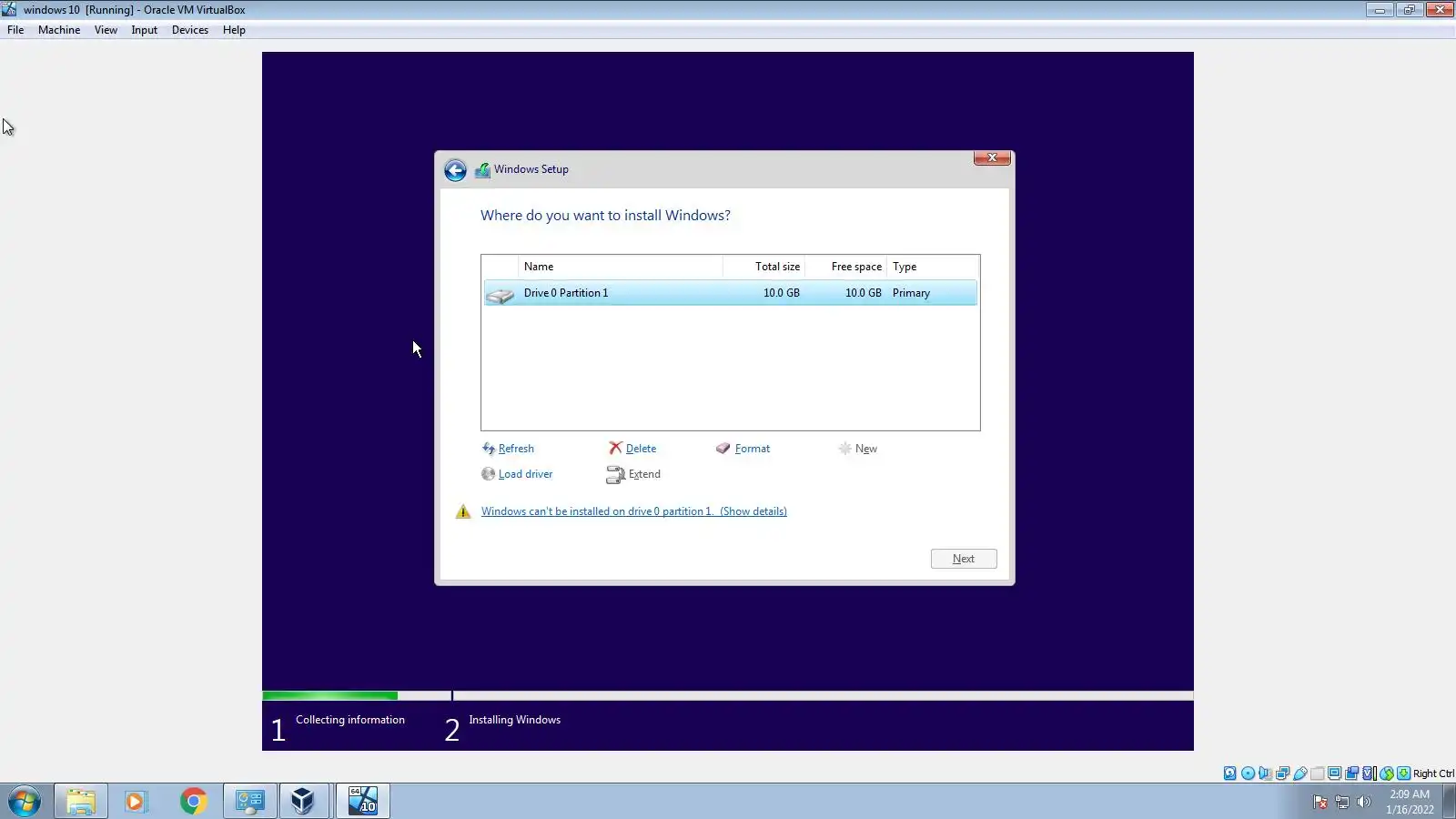Open the Machine menu

click(59, 30)
